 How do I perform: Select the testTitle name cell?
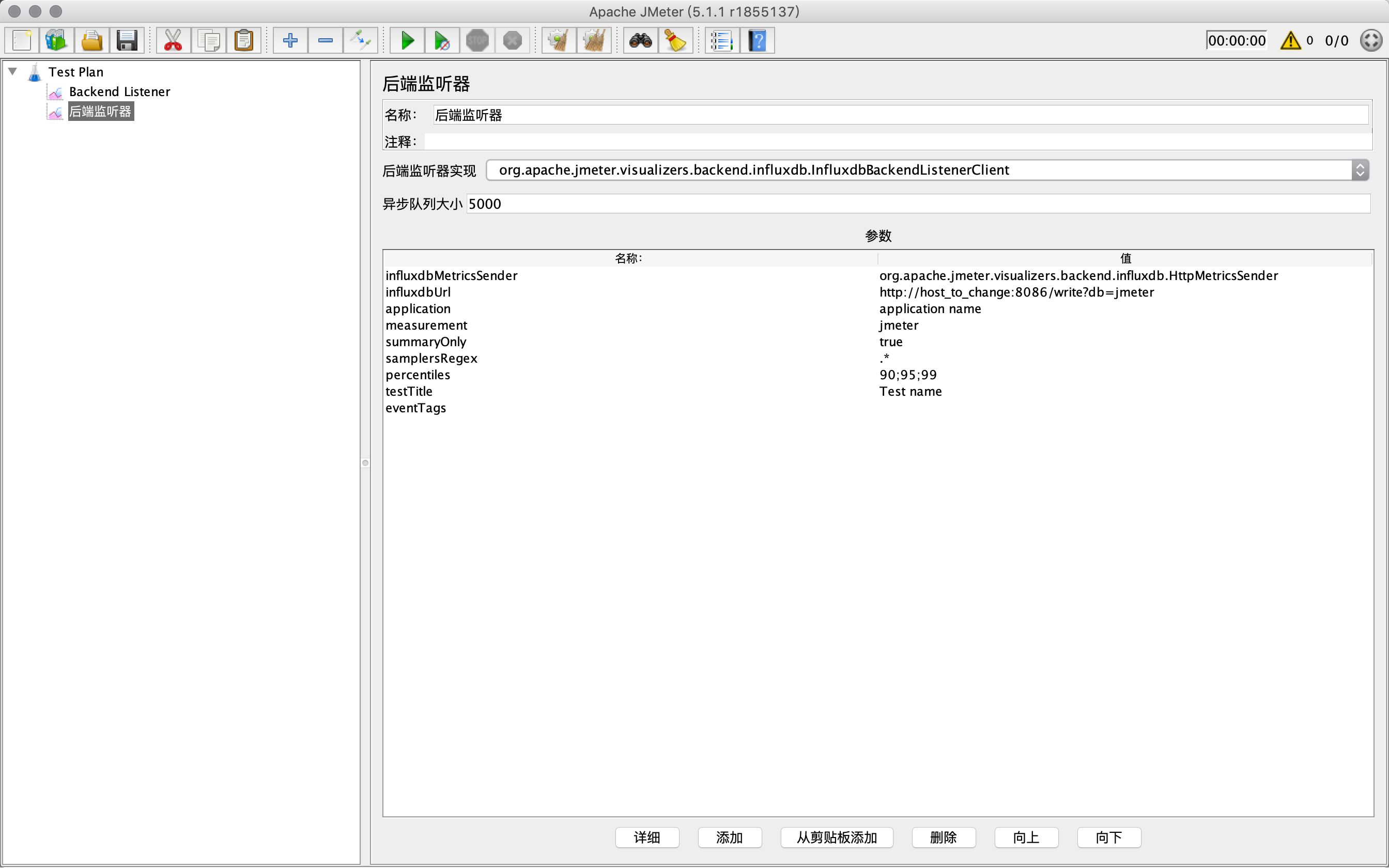(630, 392)
